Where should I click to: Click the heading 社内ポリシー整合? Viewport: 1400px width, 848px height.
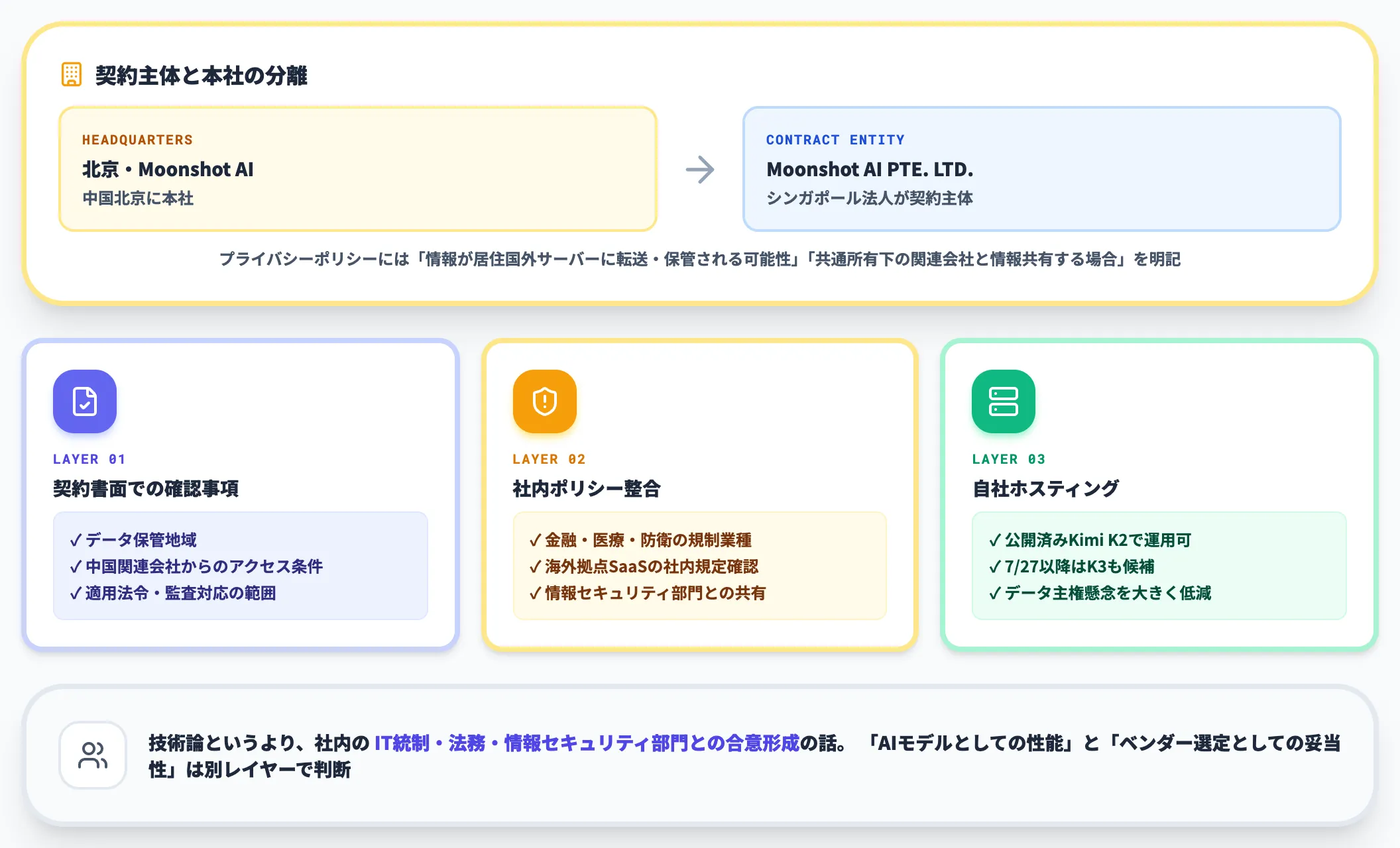[x=587, y=489]
